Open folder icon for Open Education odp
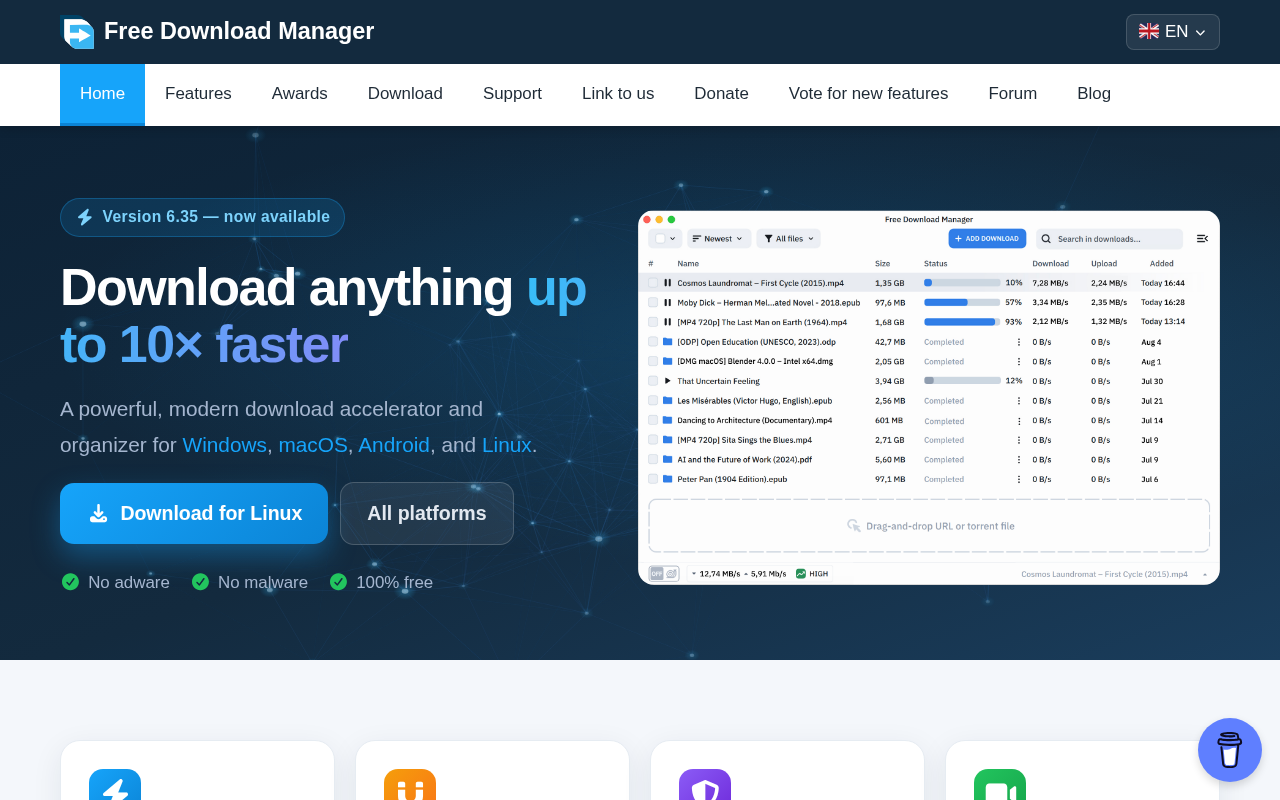 tap(667, 342)
